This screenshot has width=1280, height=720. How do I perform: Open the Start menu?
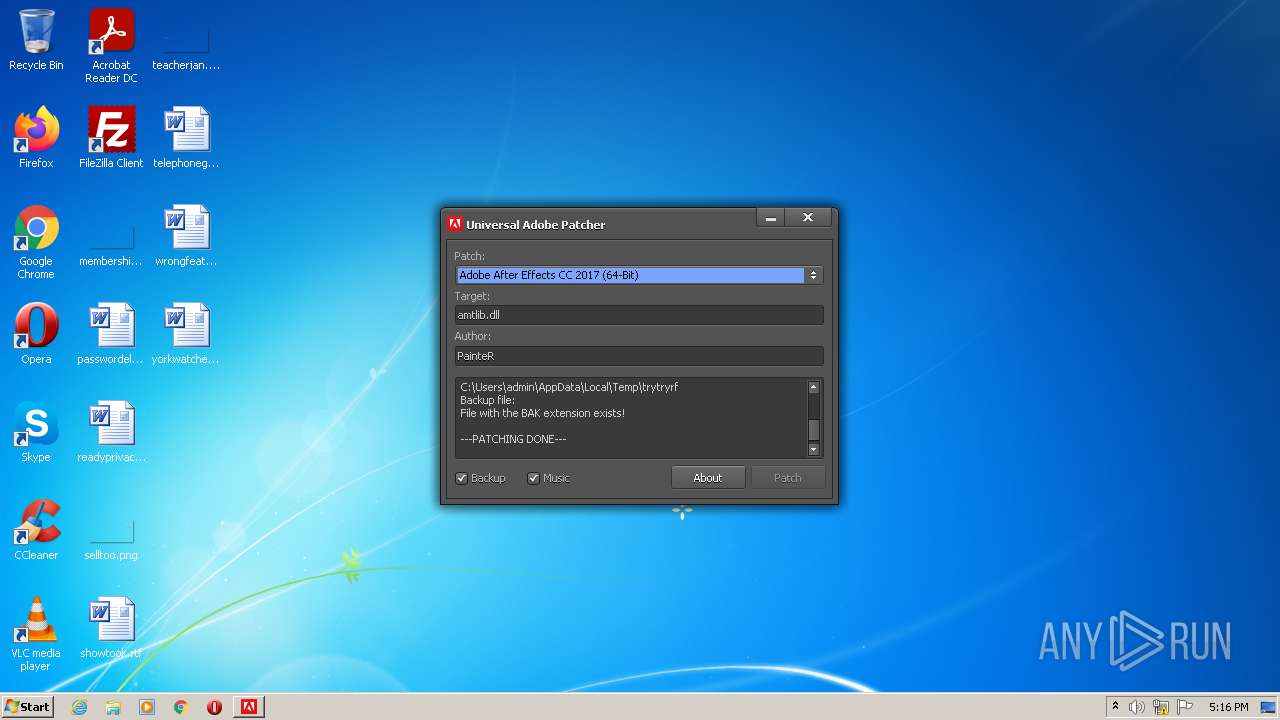(x=27, y=707)
